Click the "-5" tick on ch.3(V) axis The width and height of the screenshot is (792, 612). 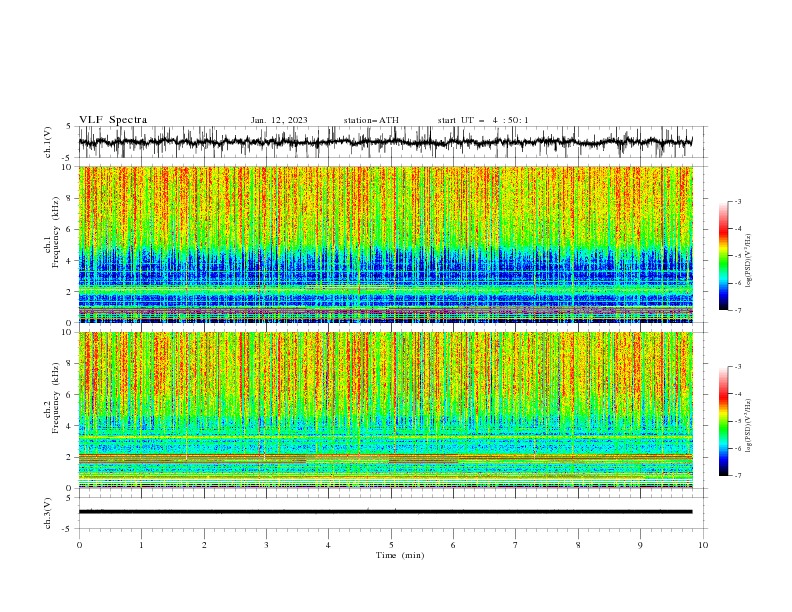click(68, 529)
